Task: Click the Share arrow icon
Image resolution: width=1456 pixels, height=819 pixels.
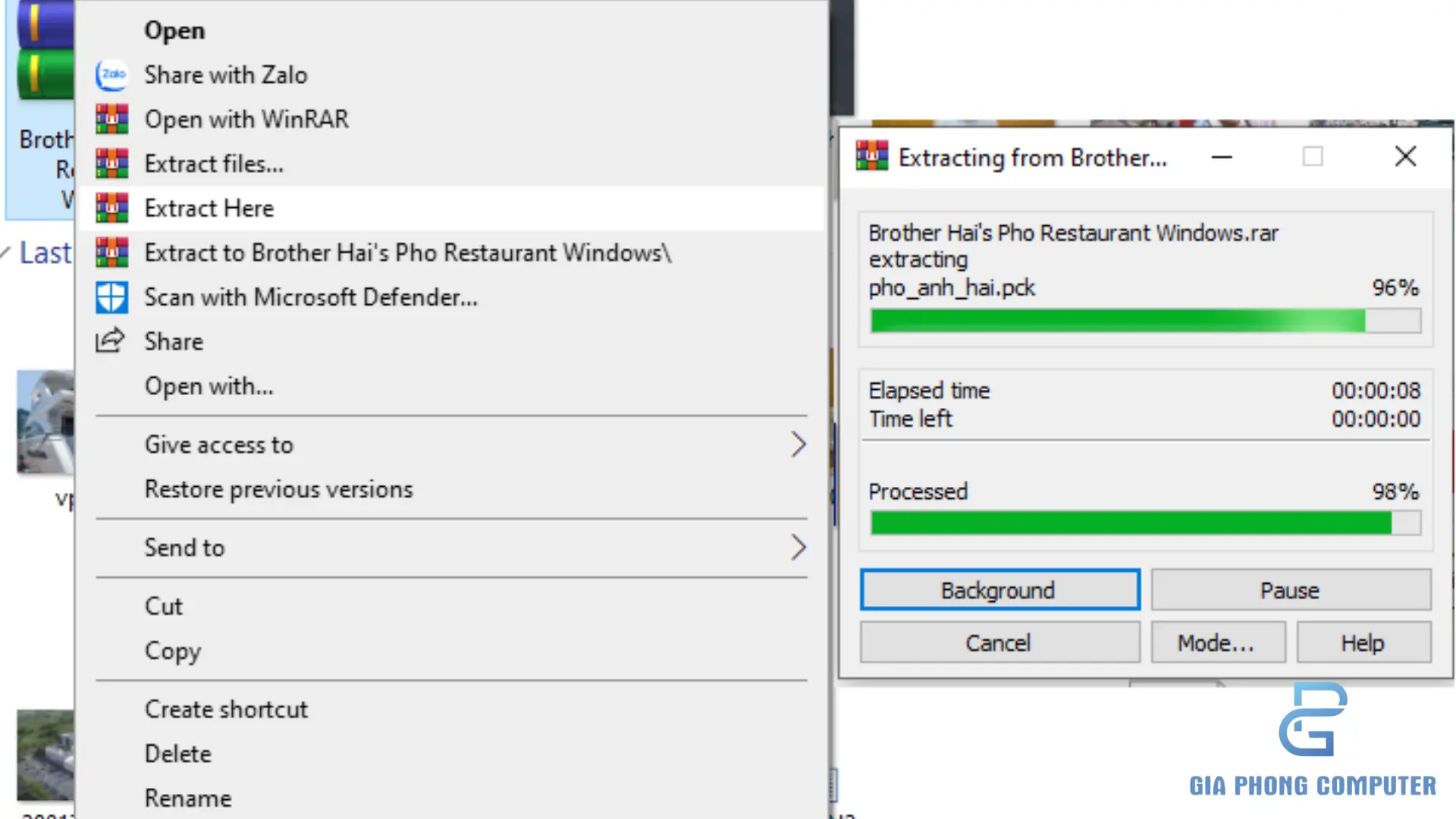Action: tap(110, 341)
